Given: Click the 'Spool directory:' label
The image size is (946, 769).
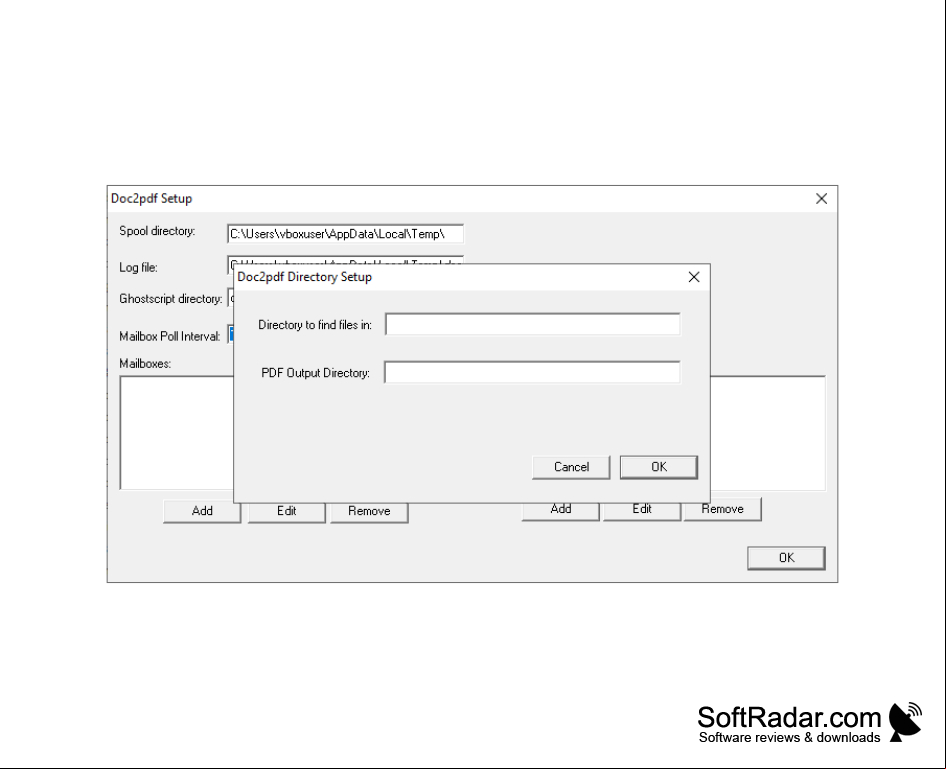Looking at the screenshot, I should click(x=157, y=231).
